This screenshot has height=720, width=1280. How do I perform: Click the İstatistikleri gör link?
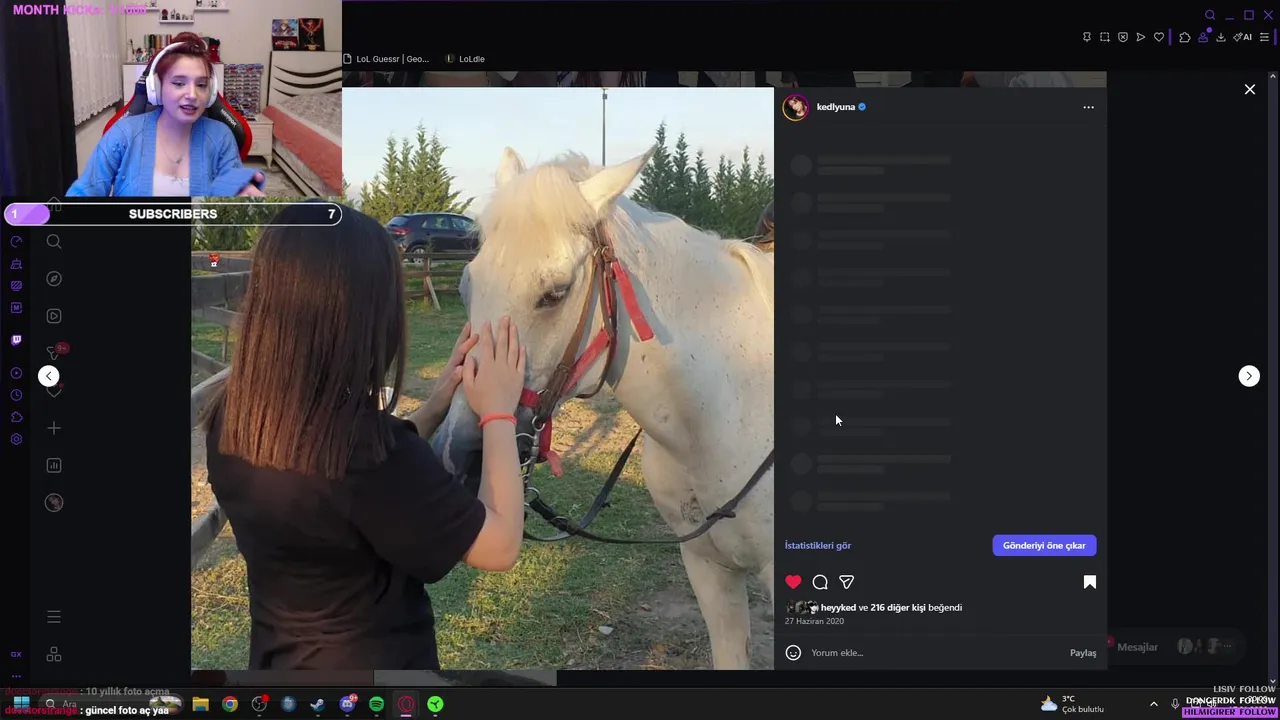[818, 545]
